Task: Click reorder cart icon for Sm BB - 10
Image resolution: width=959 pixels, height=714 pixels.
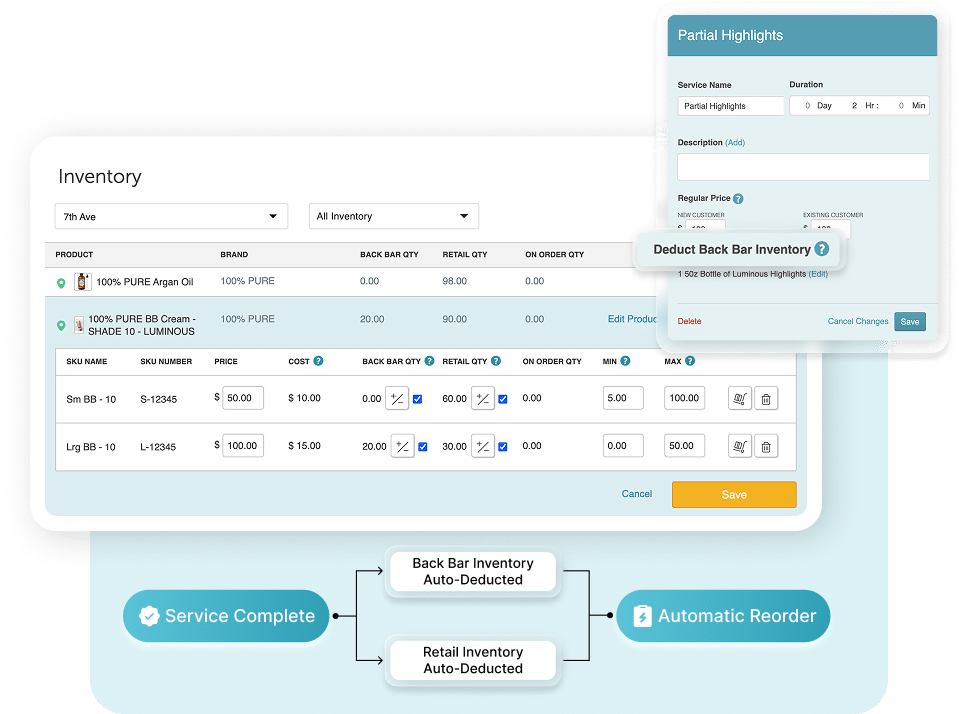Action: 740,399
